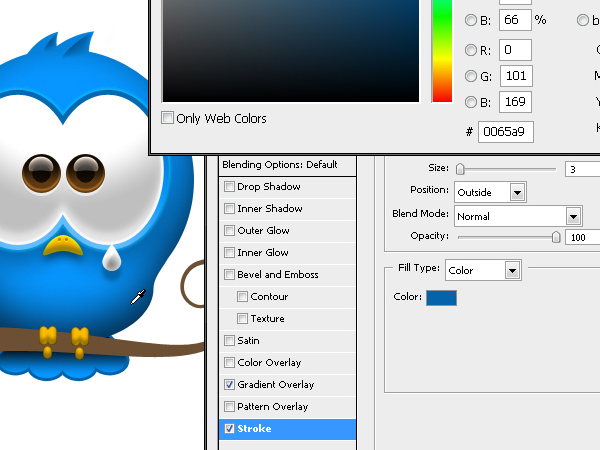The width and height of the screenshot is (600, 450).
Task: Toggle the Inner Glow checkbox
Action: 229,253
